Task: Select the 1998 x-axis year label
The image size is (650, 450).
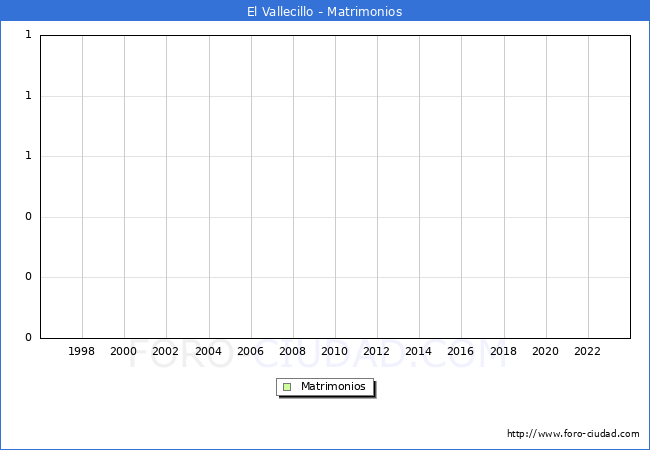Action: 82,352
